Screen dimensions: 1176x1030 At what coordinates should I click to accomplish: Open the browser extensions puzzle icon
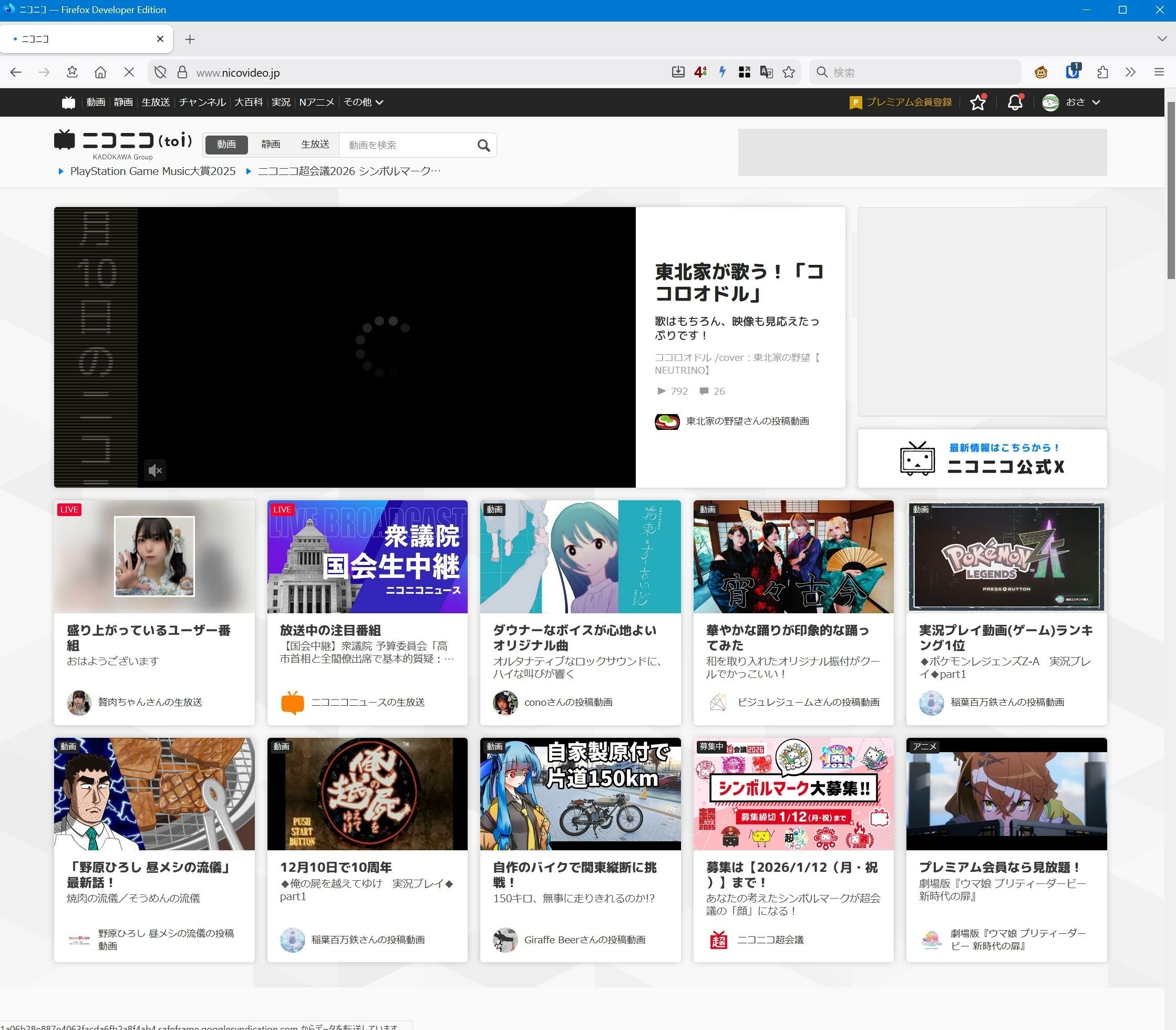(1102, 73)
